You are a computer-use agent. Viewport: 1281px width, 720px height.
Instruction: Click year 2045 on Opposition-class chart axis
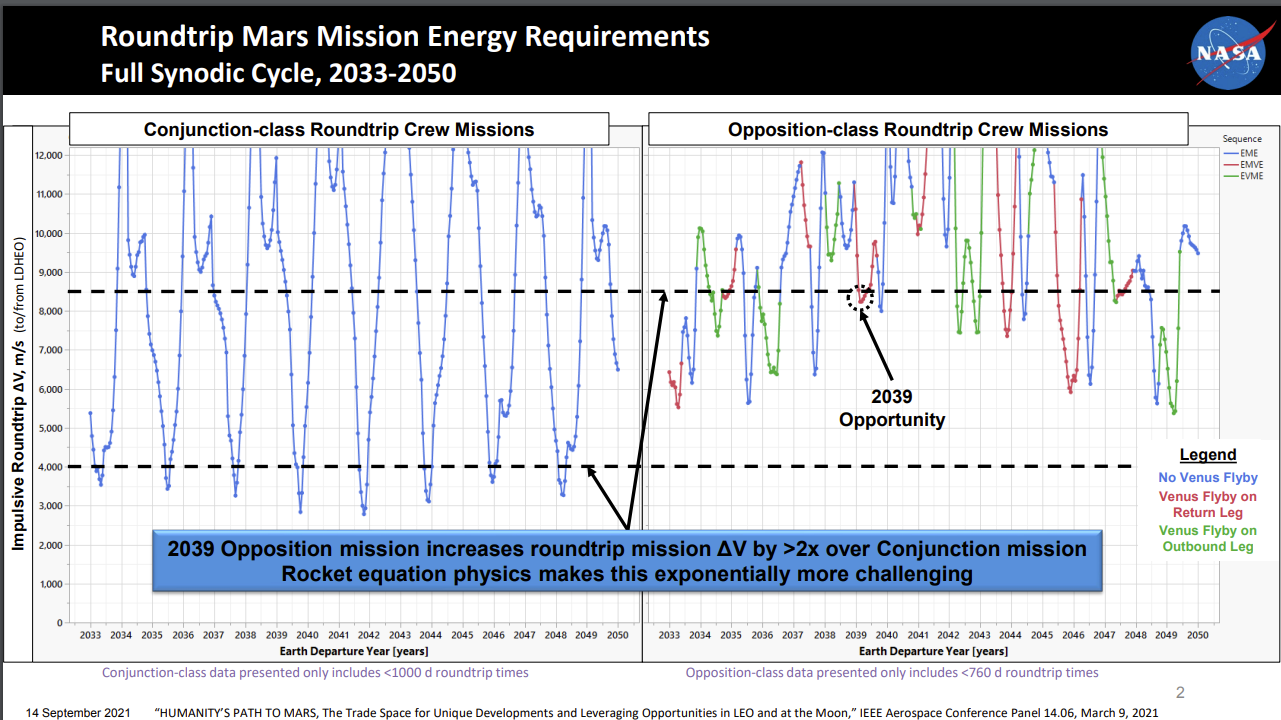[1042, 635]
